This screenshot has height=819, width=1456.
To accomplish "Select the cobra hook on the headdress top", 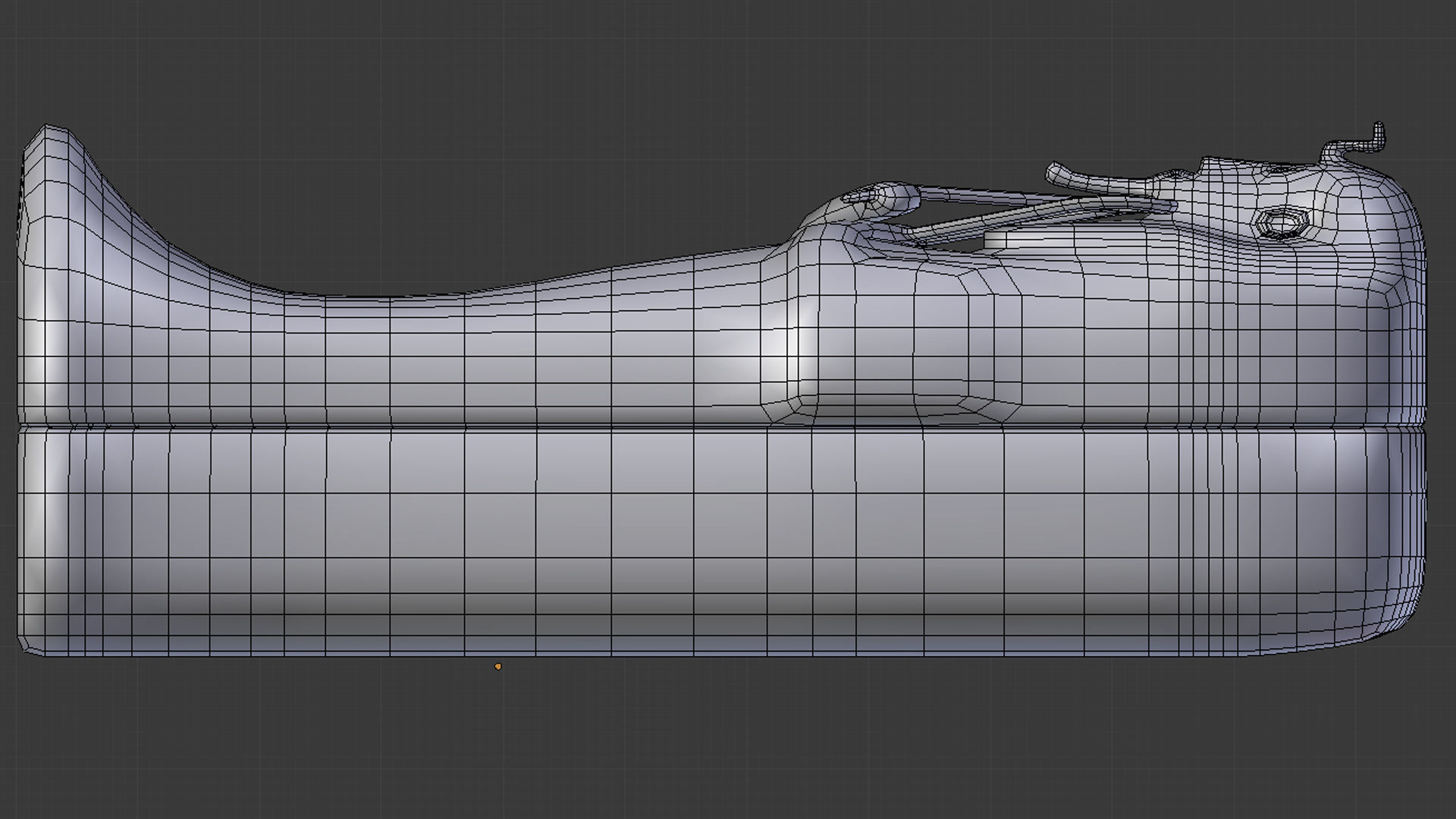I will [1377, 136].
